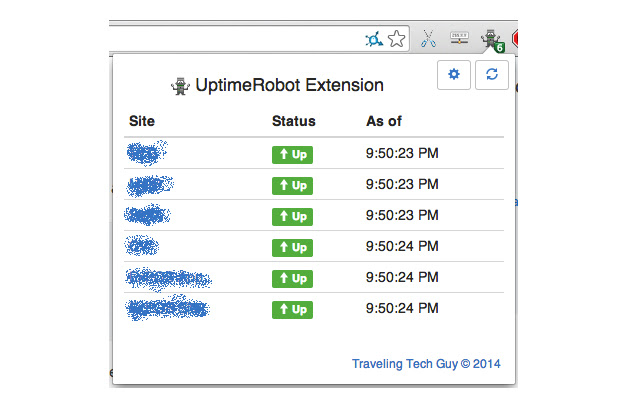Click 9:50:24 PM in the fourth row
The image size is (640, 400).
[402, 247]
